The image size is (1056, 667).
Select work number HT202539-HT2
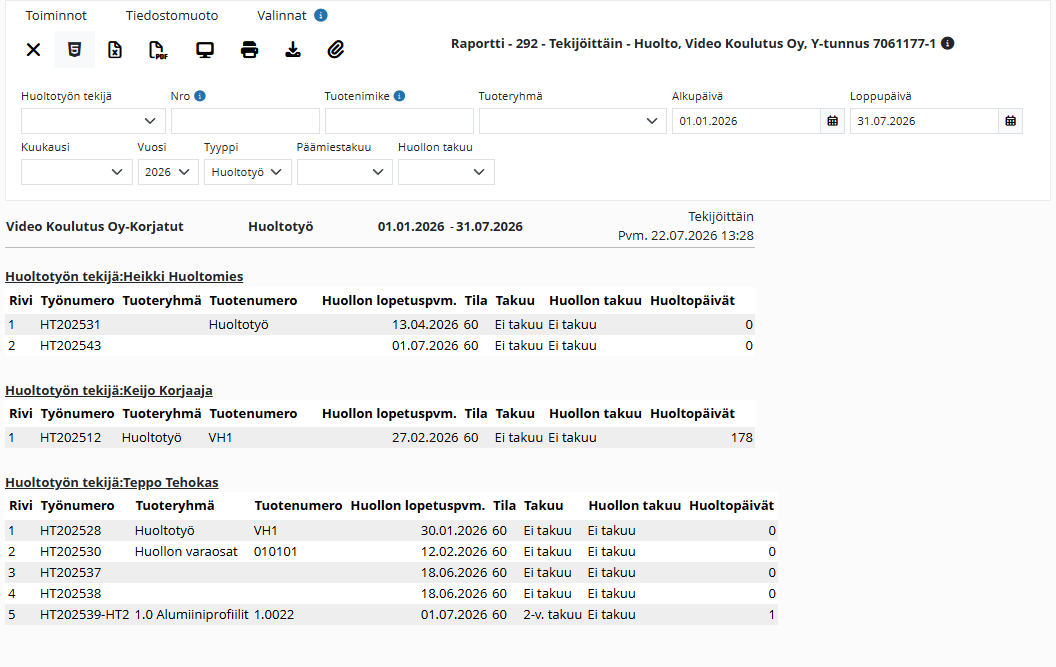pyautogui.click(x=84, y=614)
